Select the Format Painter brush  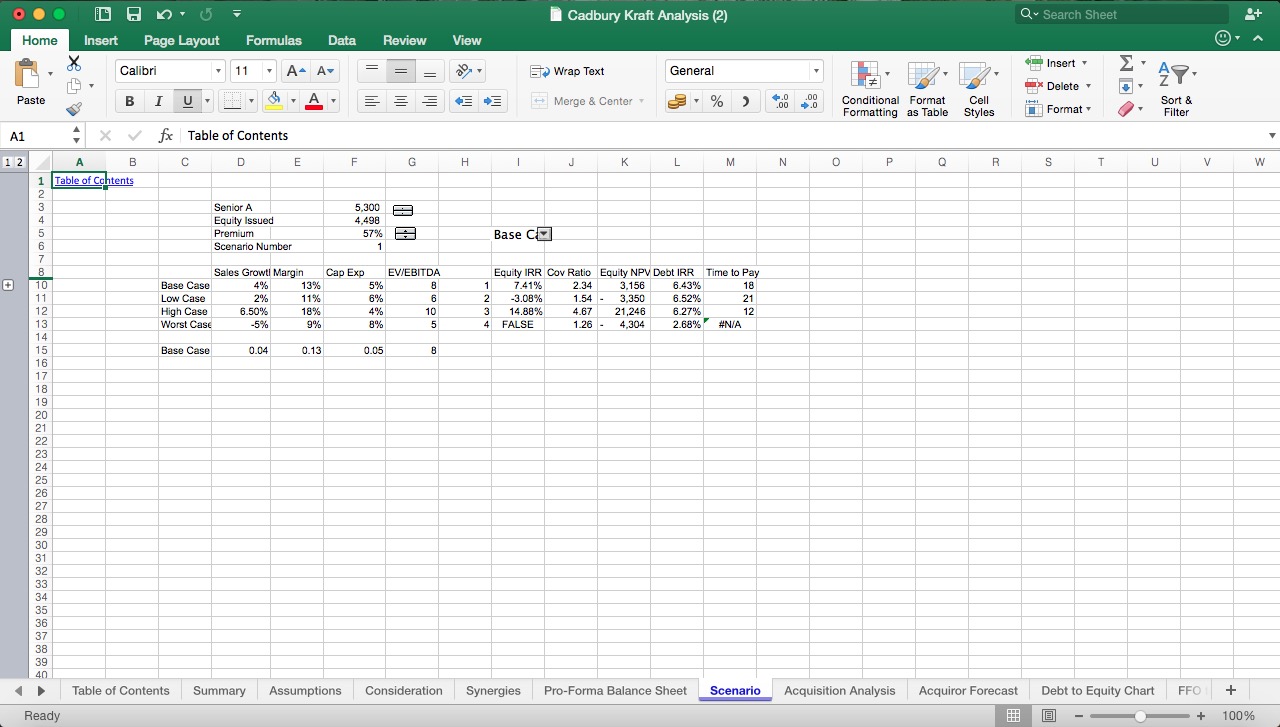point(74,109)
